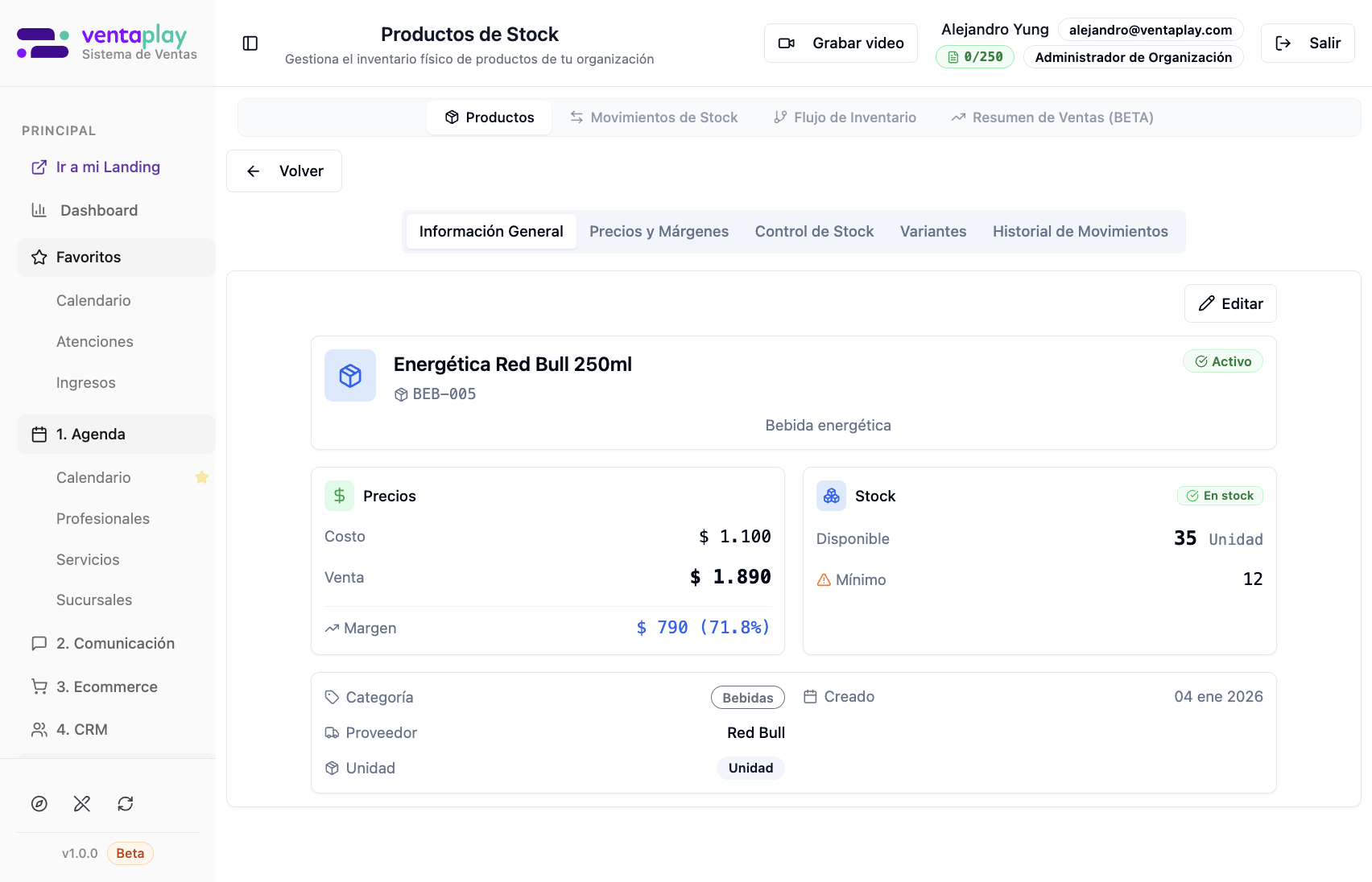Click the Stock cubes icon
The width and height of the screenshot is (1372, 882).
[831, 496]
